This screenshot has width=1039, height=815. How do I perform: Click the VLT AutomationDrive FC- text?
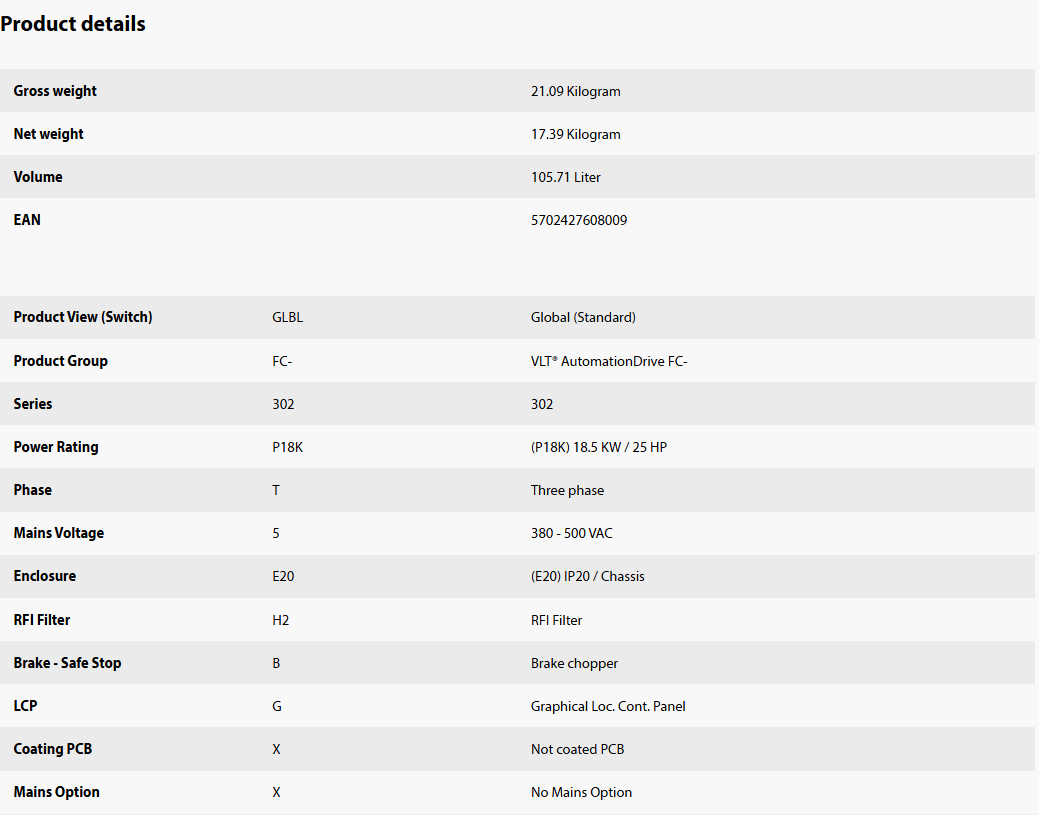click(608, 361)
